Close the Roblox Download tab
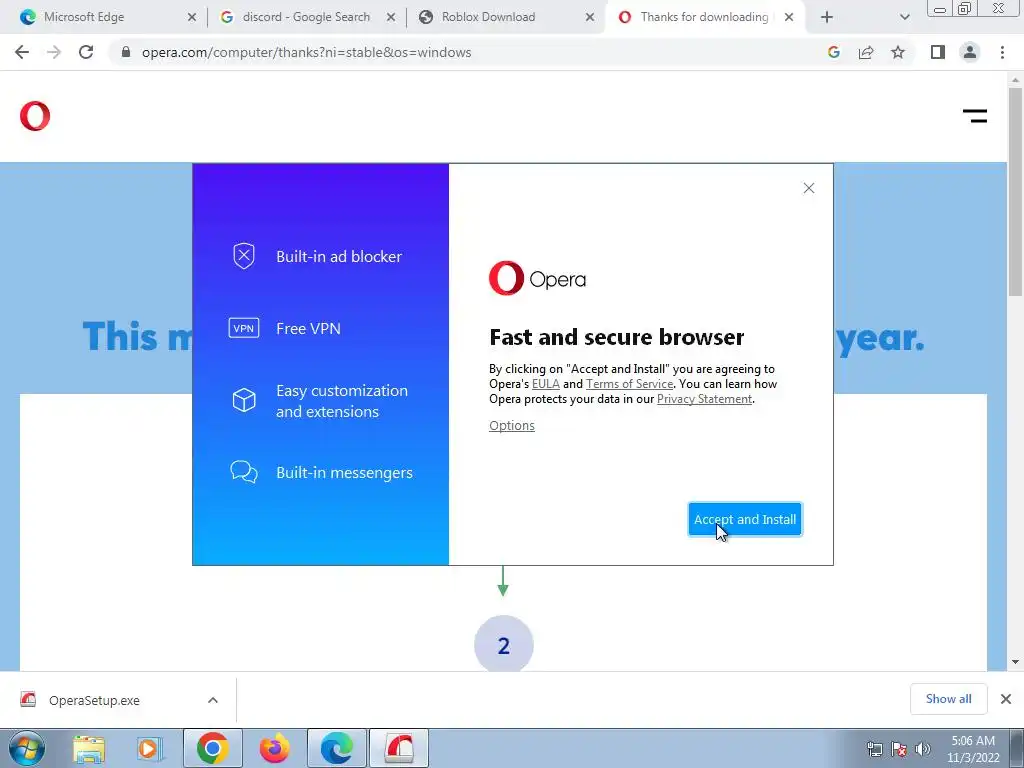The image size is (1024, 768). pyautogui.click(x=590, y=18)
